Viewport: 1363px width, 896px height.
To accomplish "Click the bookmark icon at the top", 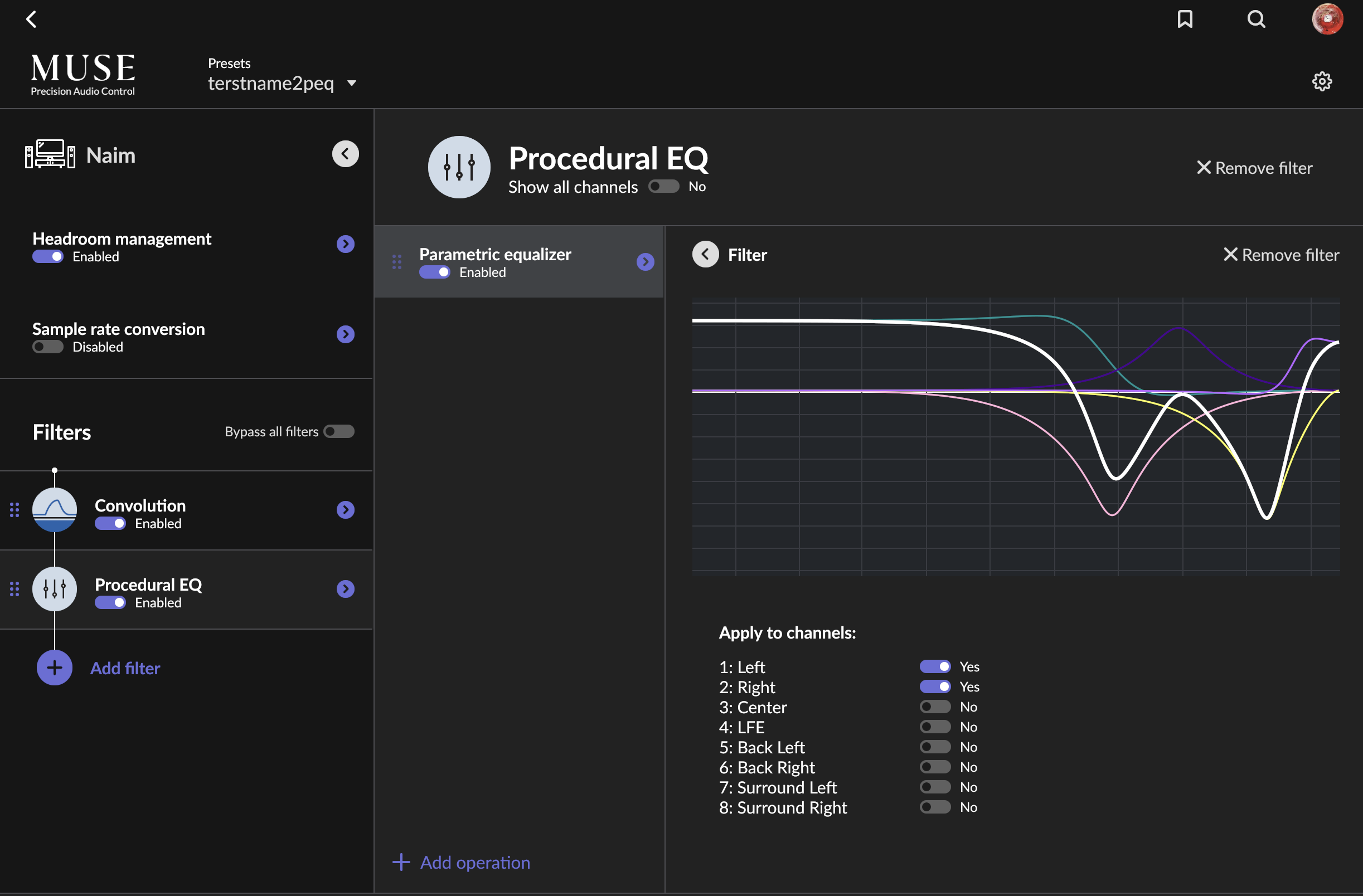I will tap(1186, 19).
